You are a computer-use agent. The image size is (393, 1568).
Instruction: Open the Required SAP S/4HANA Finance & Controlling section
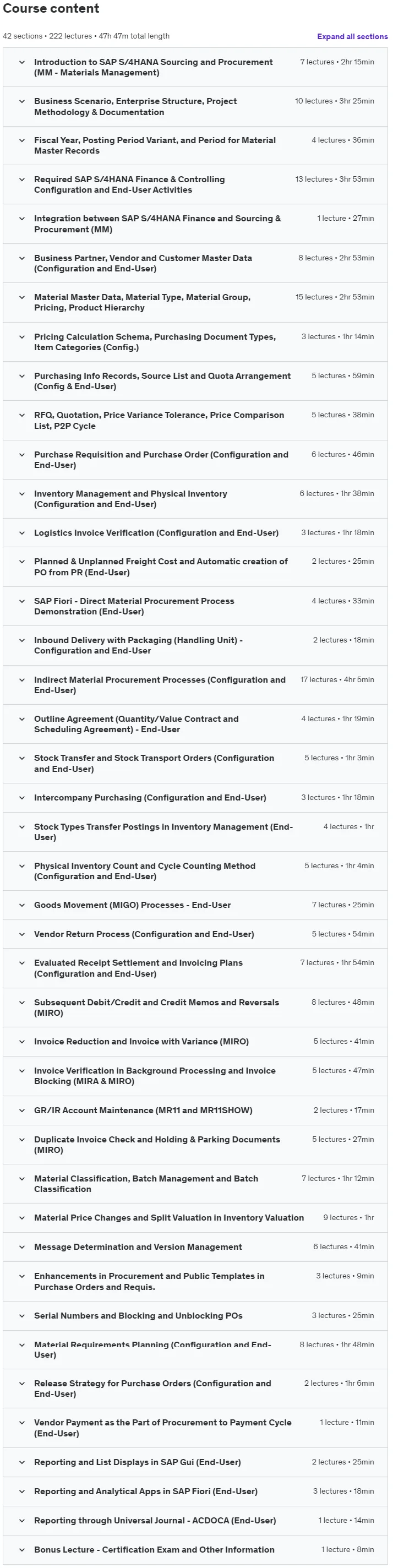[195, 184]
